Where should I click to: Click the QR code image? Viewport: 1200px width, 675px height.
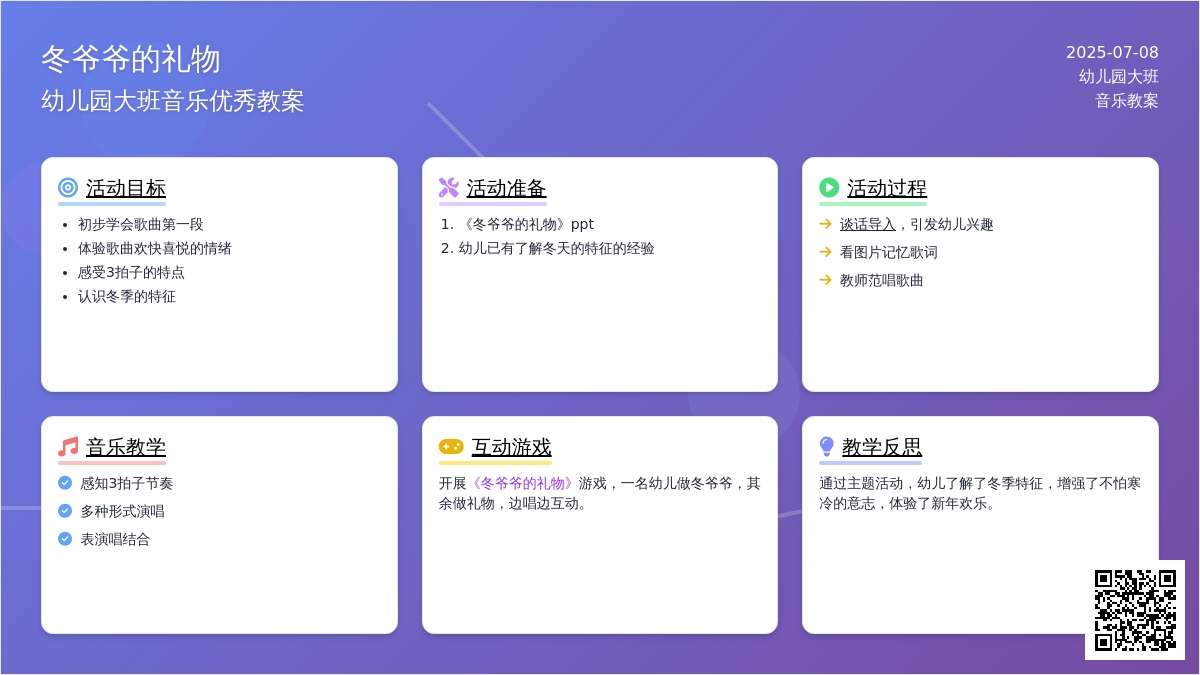coord(1135,610)
